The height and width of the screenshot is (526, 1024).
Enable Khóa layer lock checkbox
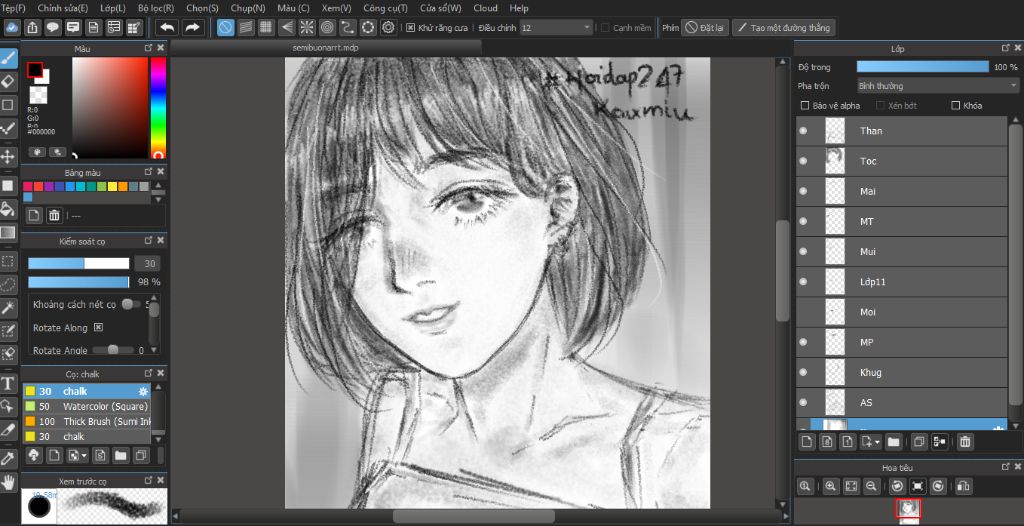(955, 105)
